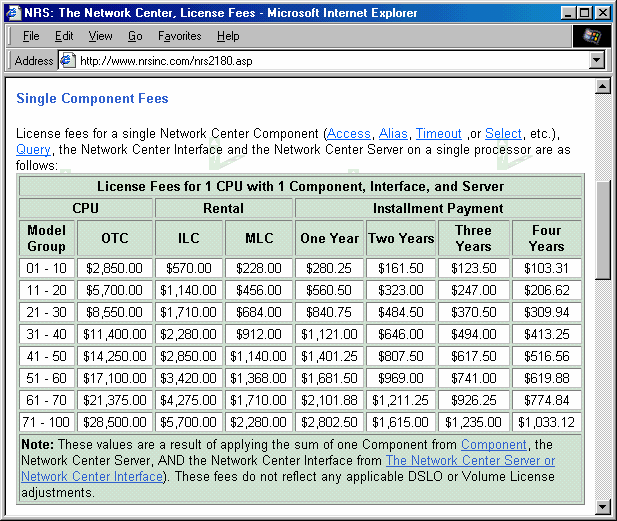This screenshot has width=617, height=521.
Task: Open the Query link
Action: tap(33, 150)
